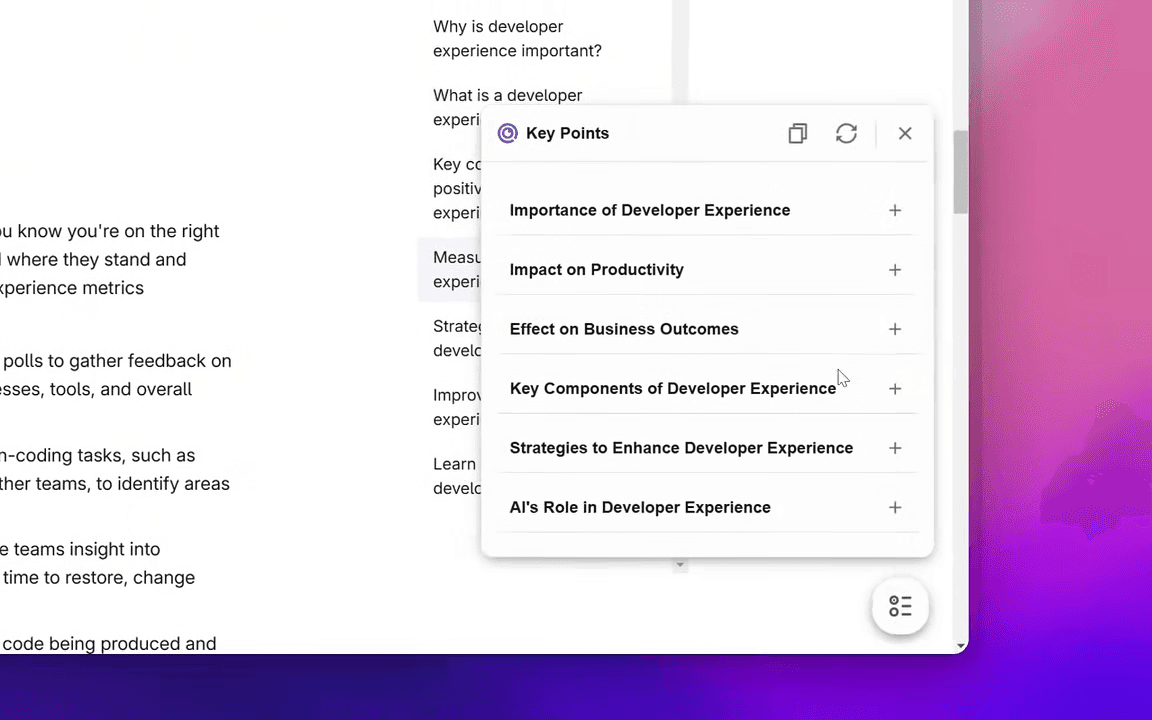Image resolution: width=1152 pixels, height=720 pixels.
Task: Click plus icon beside AI's Role in Developer Experience
Action: click(895, 507)
